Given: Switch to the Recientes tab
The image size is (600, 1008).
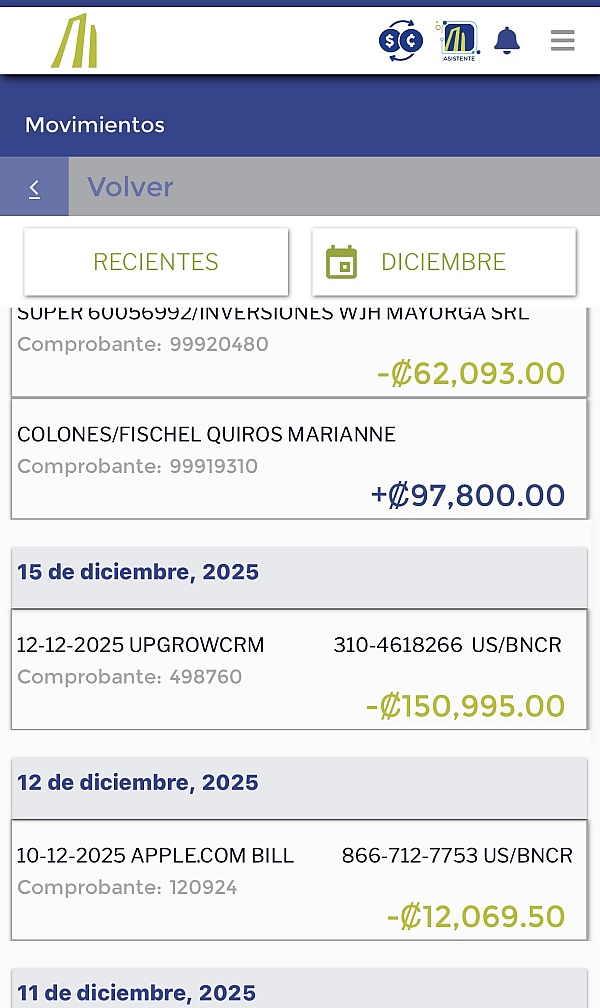Looking at the screenshot, I should pyautogui.click(x=156, y=262).
